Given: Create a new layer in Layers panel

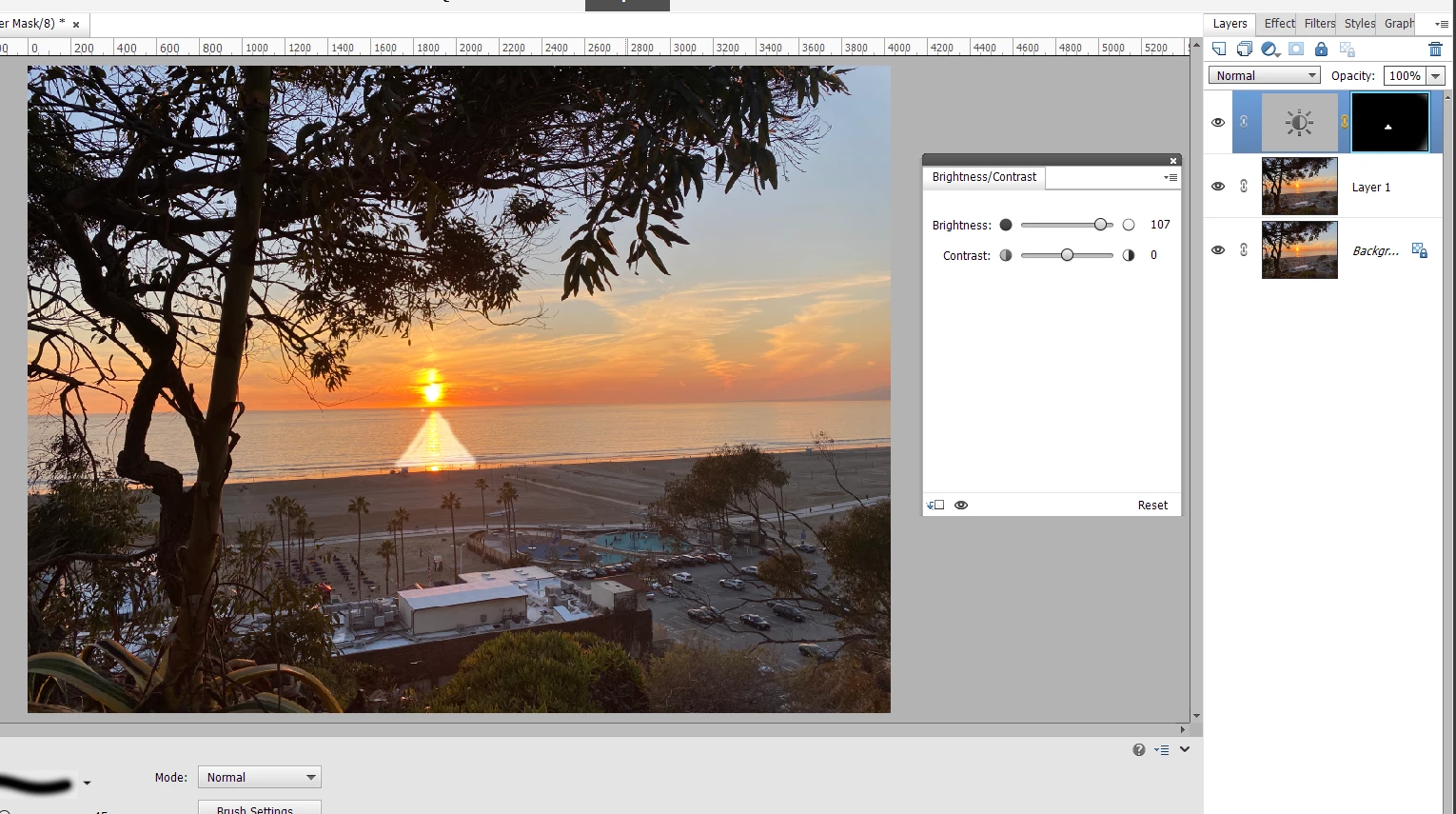Looking at the screenshot, I should point(1219,50).
